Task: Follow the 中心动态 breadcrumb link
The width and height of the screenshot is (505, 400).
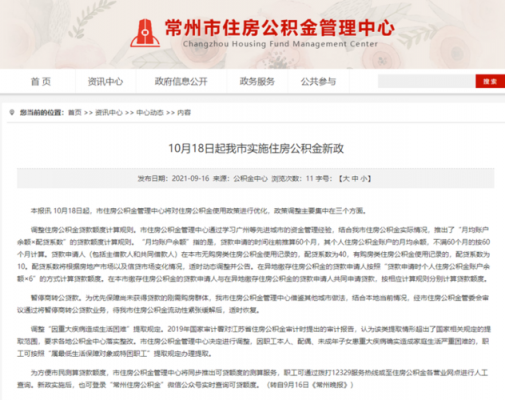Action: coord(150,112)
